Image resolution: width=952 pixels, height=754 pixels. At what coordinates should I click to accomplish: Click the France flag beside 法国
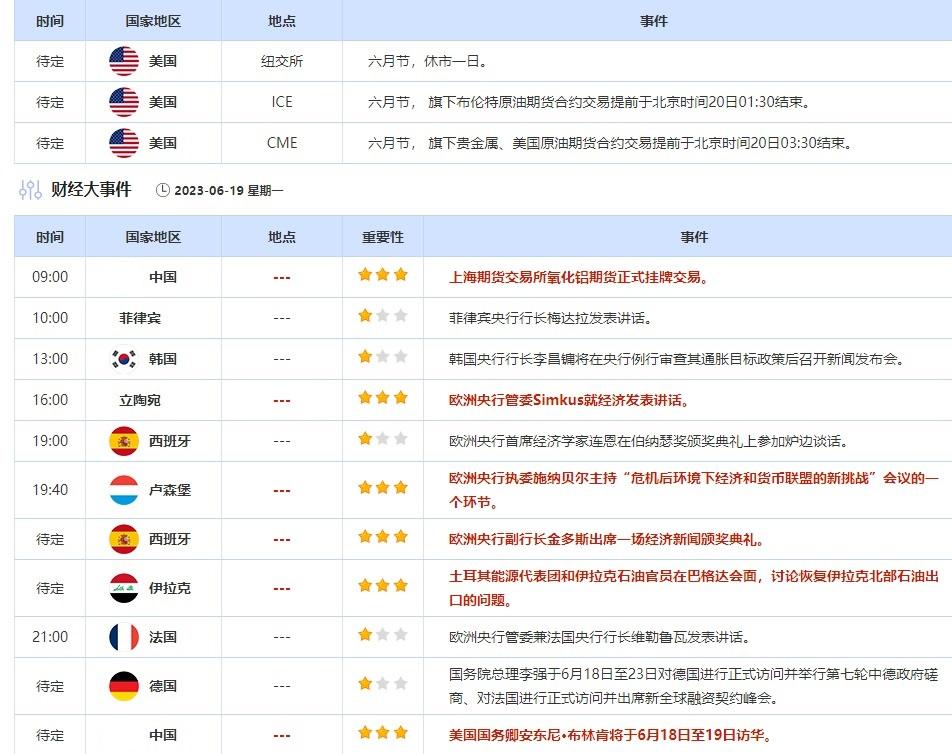124,637
